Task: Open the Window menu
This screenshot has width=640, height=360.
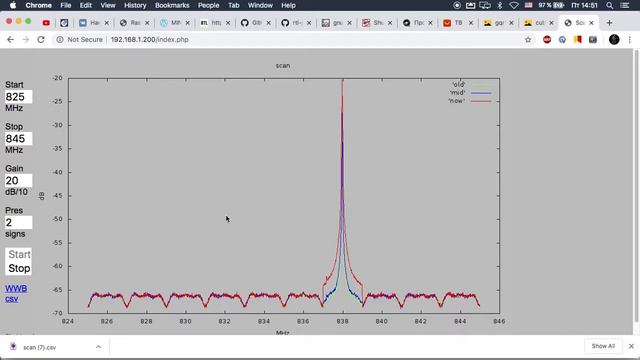Action: tap(260, 5)
